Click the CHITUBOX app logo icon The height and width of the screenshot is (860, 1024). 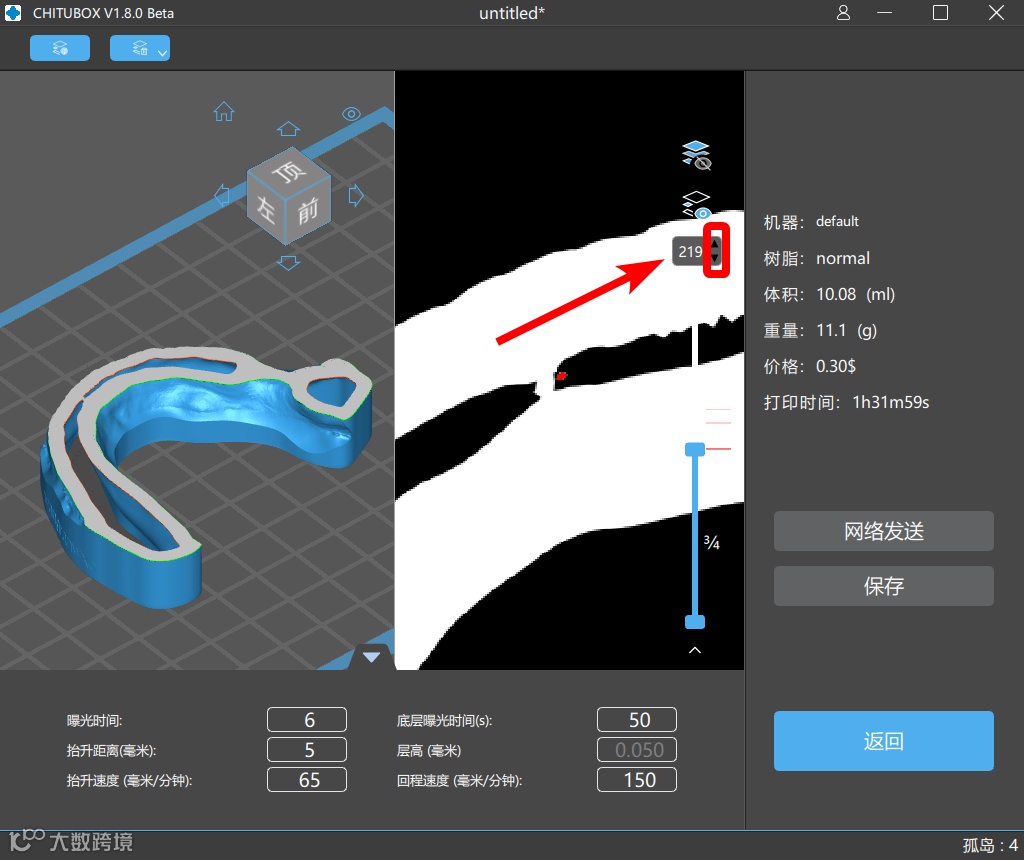(x=13, y=13)
